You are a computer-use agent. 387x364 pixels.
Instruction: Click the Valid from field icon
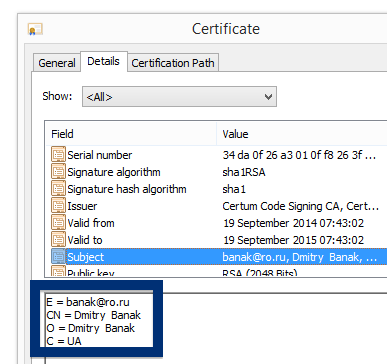point(58,223)
